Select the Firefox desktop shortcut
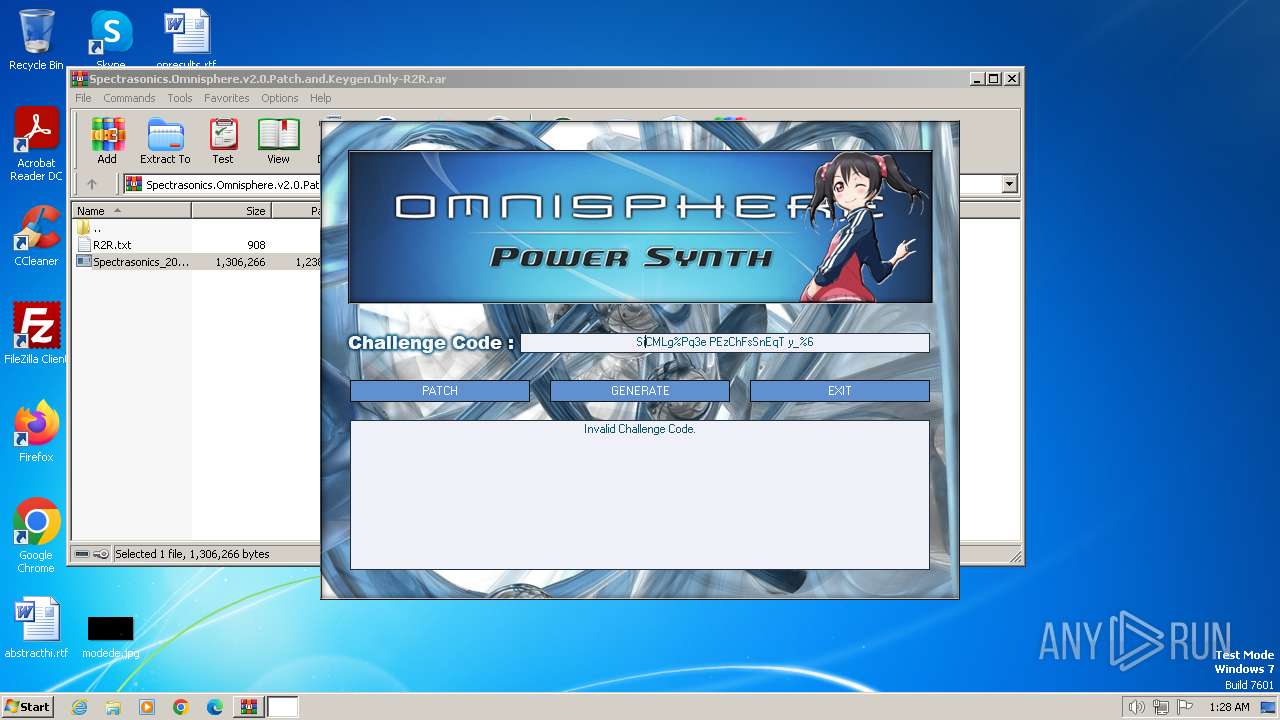 [x=36, y=432]
